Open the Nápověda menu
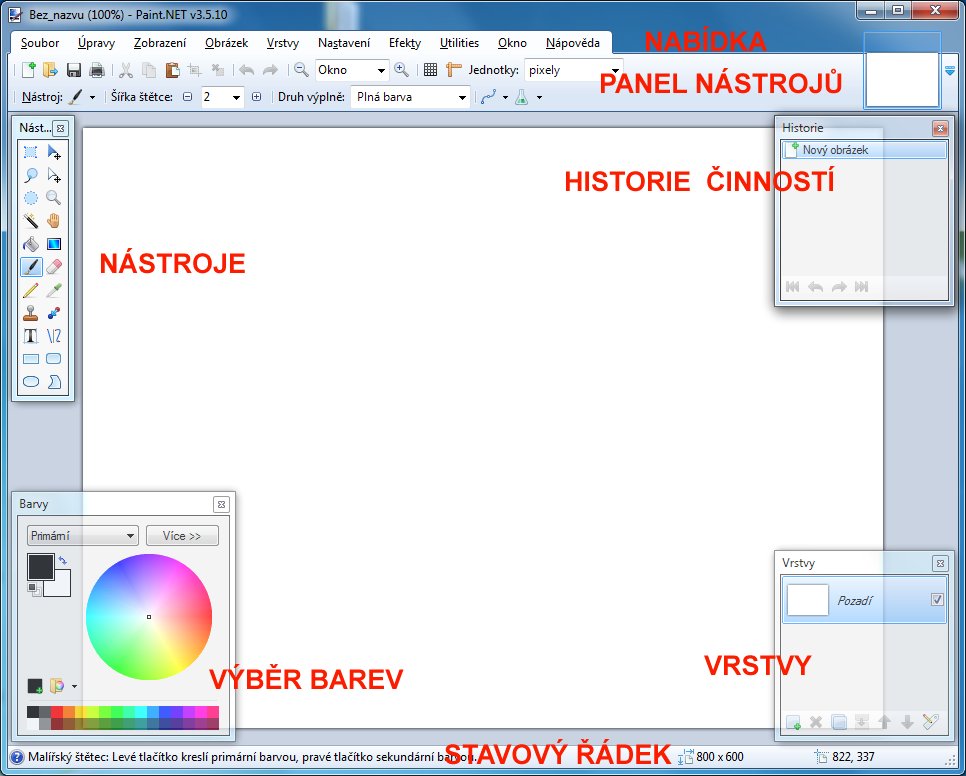Image resolution: width=966 pixels, height=776 pixels. coord(573,43)
